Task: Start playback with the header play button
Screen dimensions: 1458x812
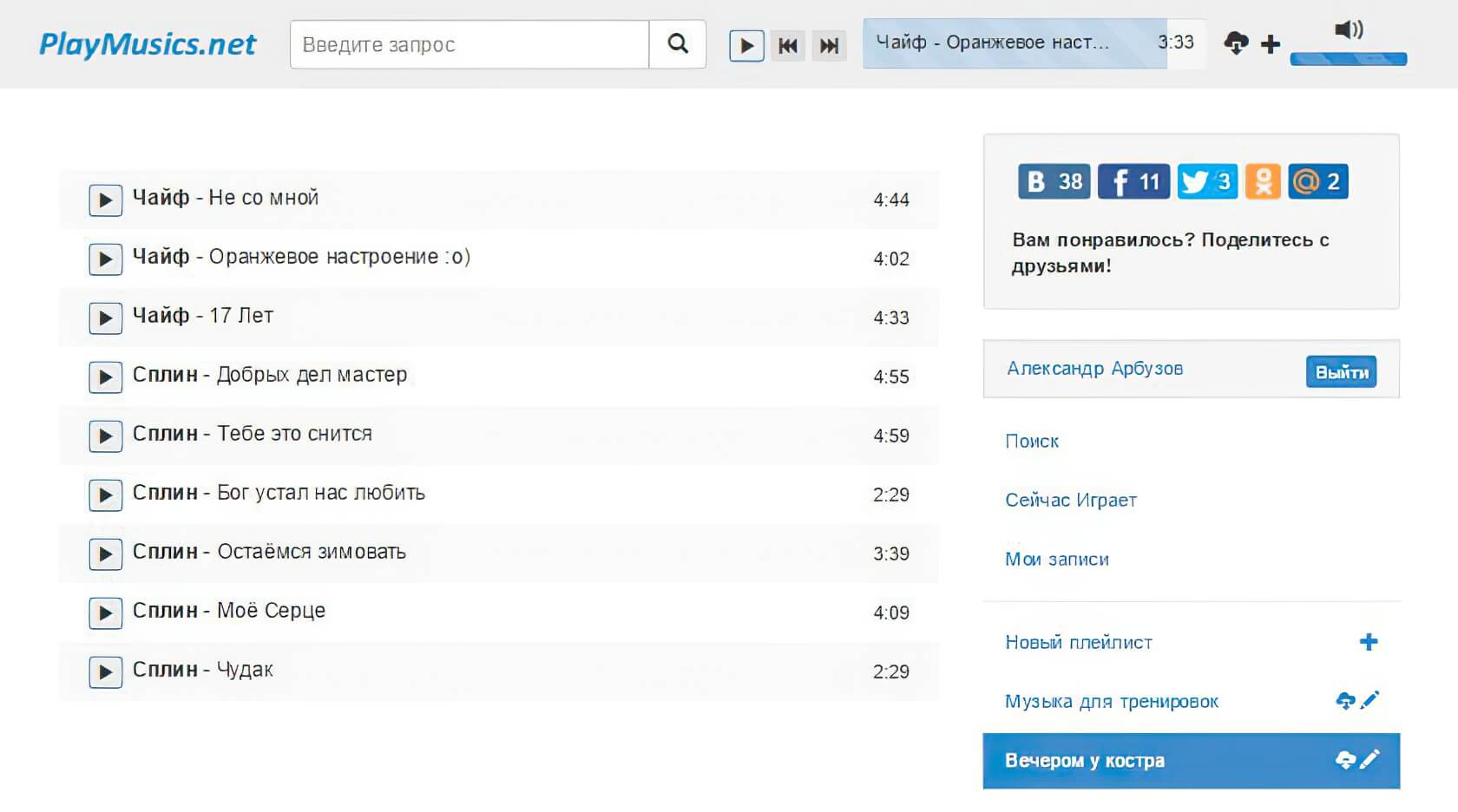Action: [746, 45]
